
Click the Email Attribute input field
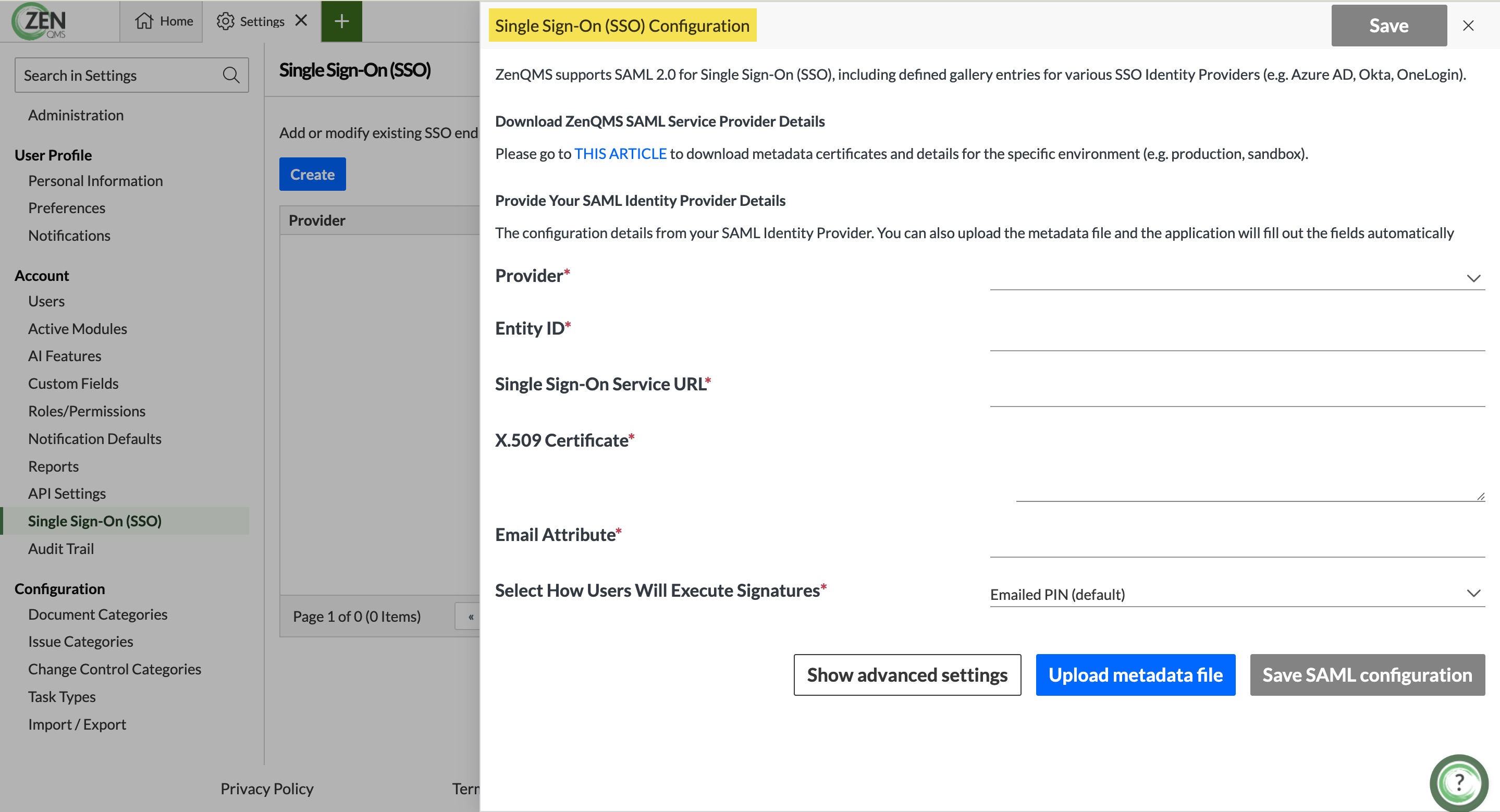(x=1237, y=543)
